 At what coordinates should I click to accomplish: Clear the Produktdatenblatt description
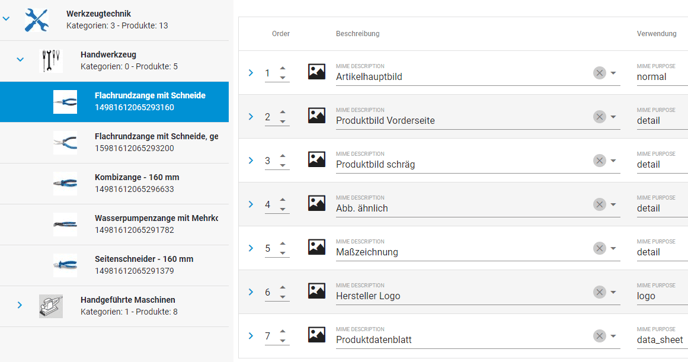click(599, 336)
